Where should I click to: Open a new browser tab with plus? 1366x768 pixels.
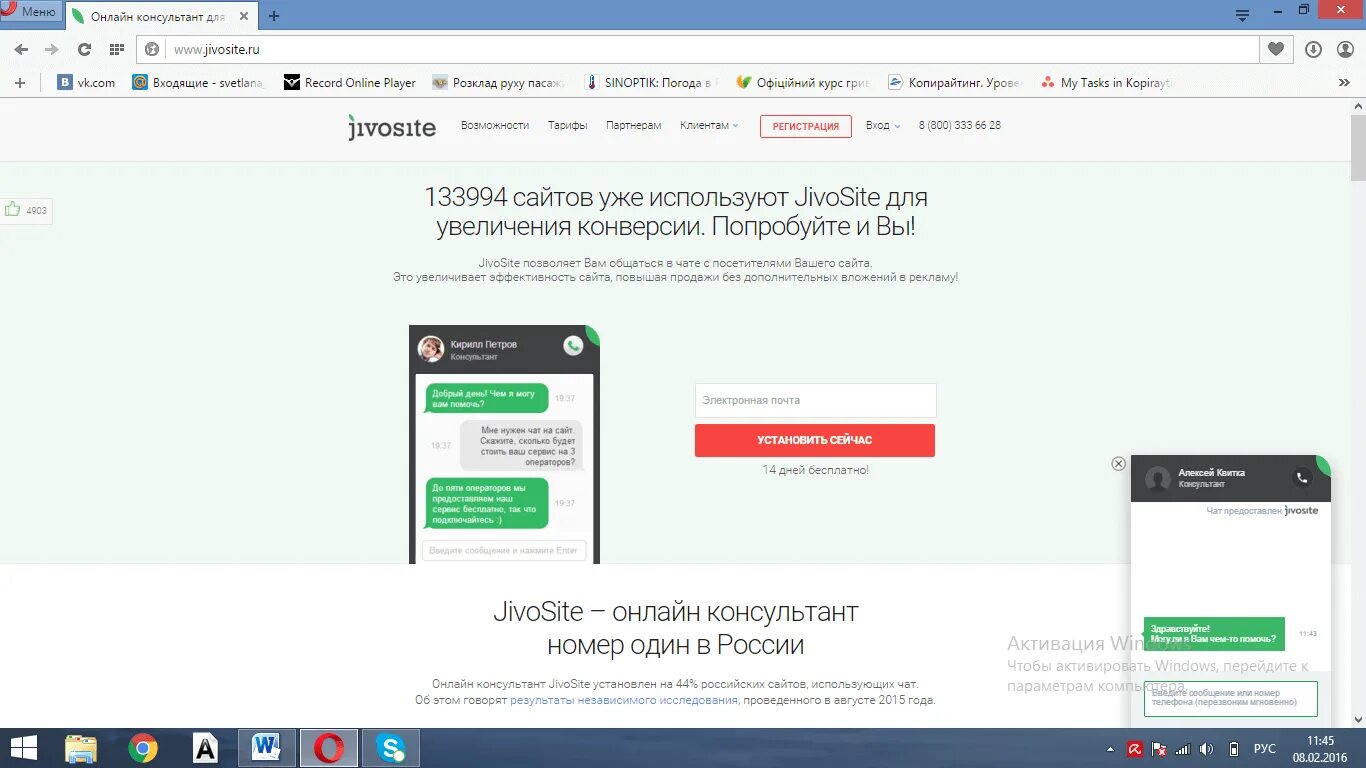(x=274, y=16)
